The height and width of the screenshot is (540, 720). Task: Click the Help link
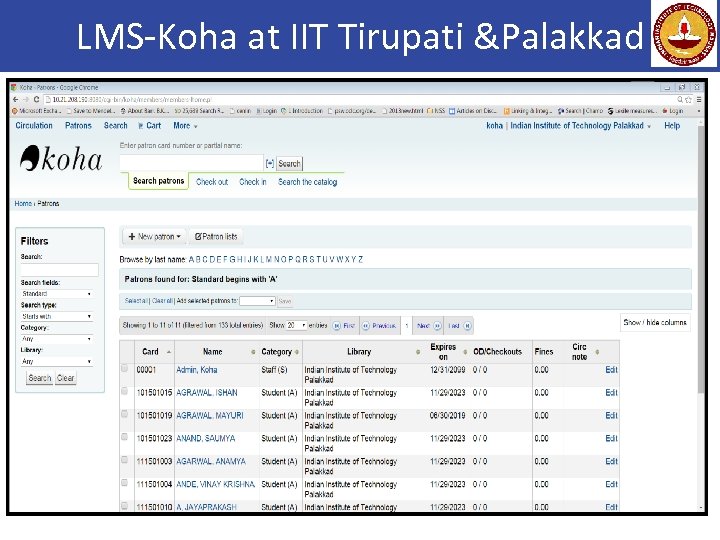coord(672,125)
